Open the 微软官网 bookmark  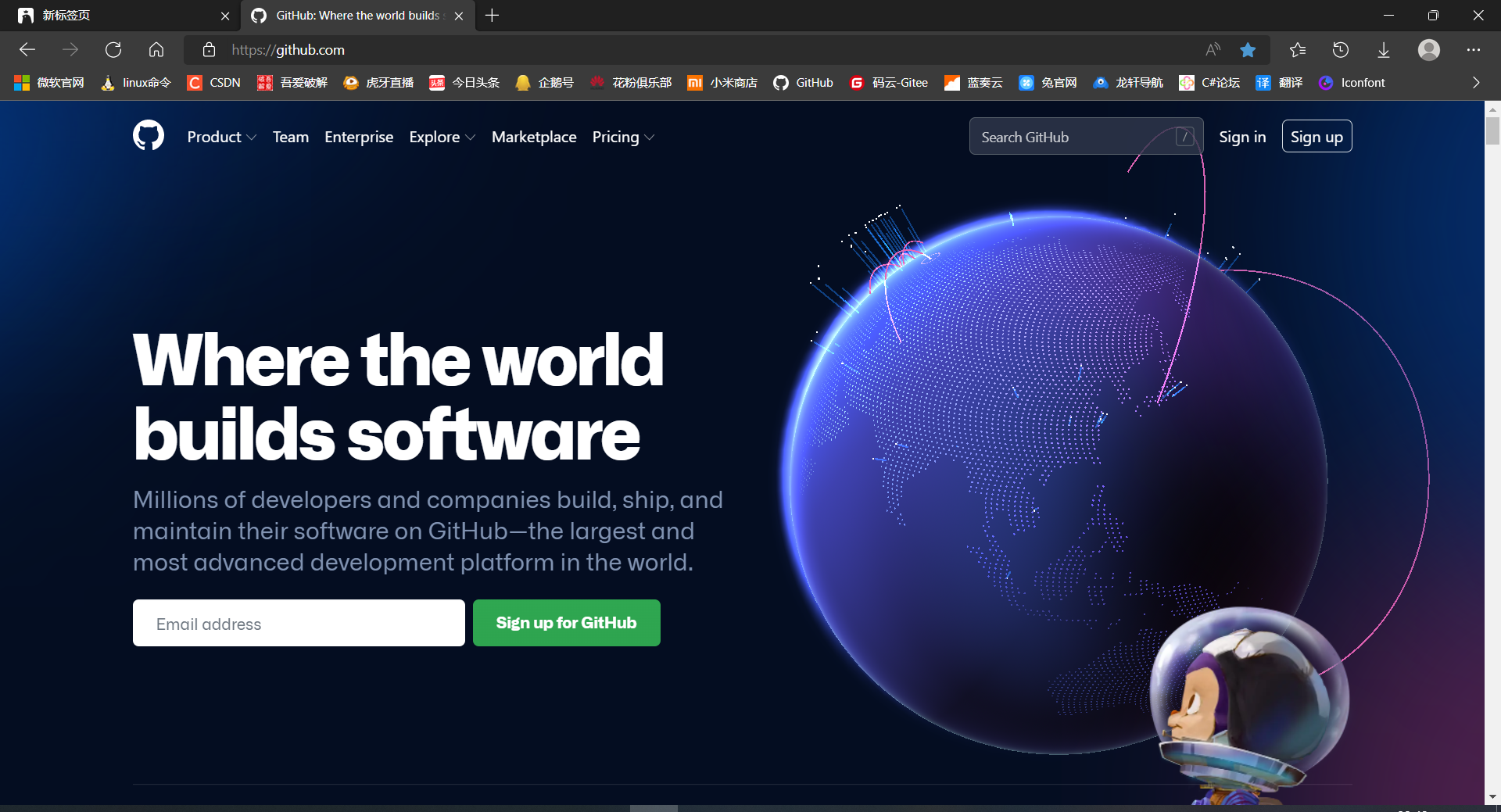tap(49, 83)
